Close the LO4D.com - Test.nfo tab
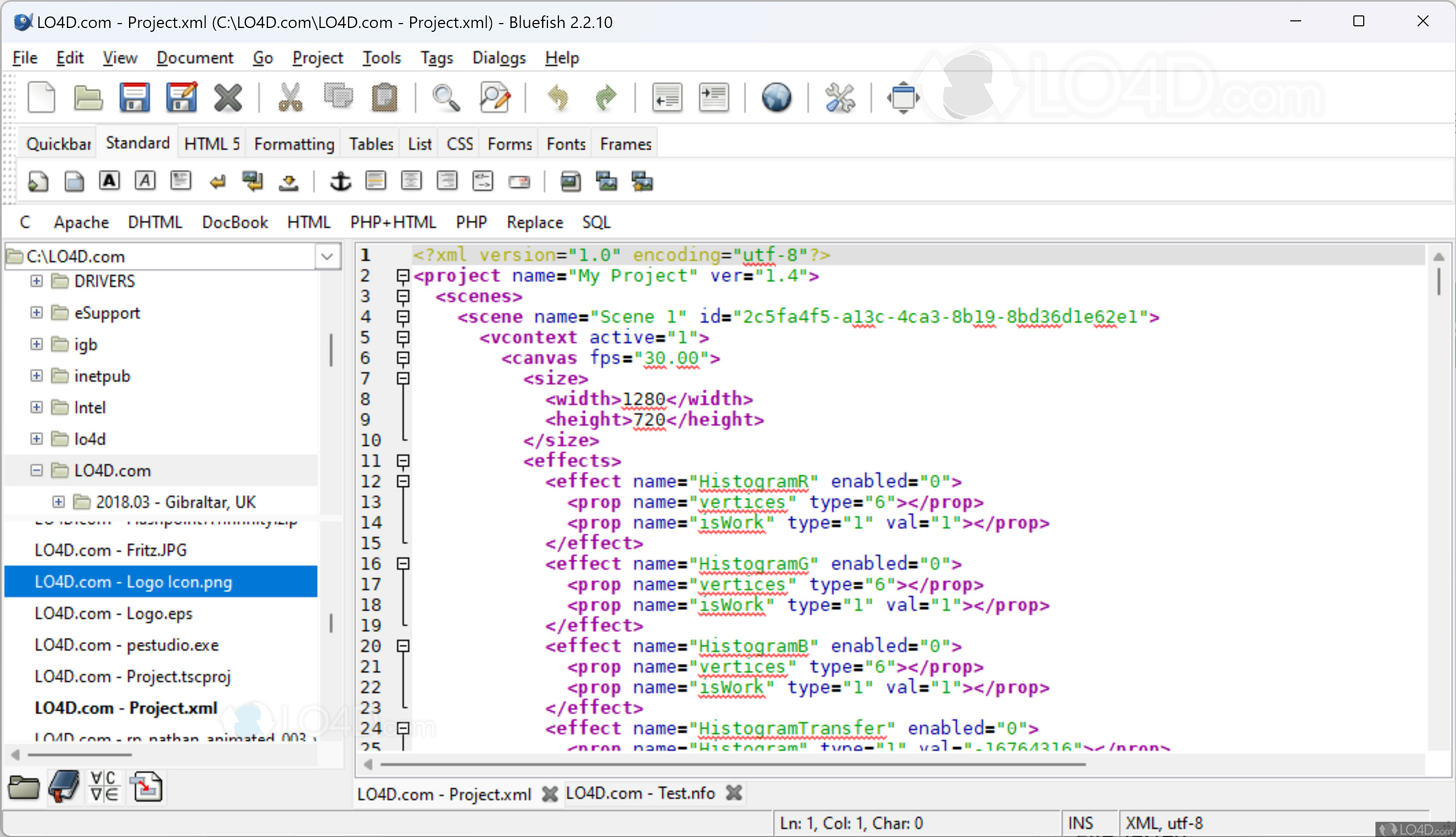Screen dimensions: 1456x837 click(x=733, y=793)
